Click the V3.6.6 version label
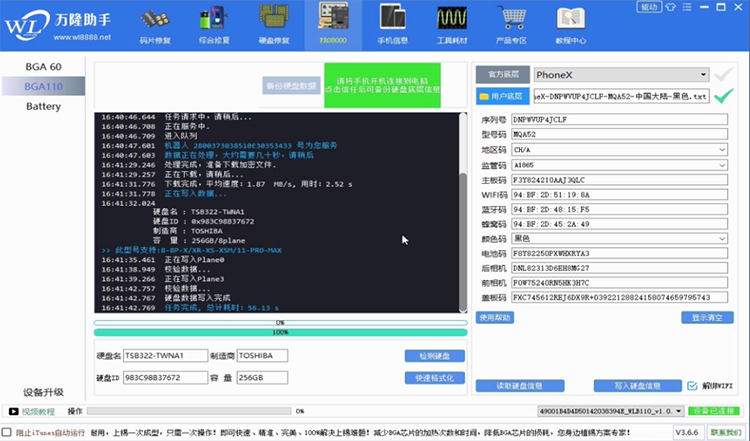Viewport: 750px width, 441px height. (687, 432)
